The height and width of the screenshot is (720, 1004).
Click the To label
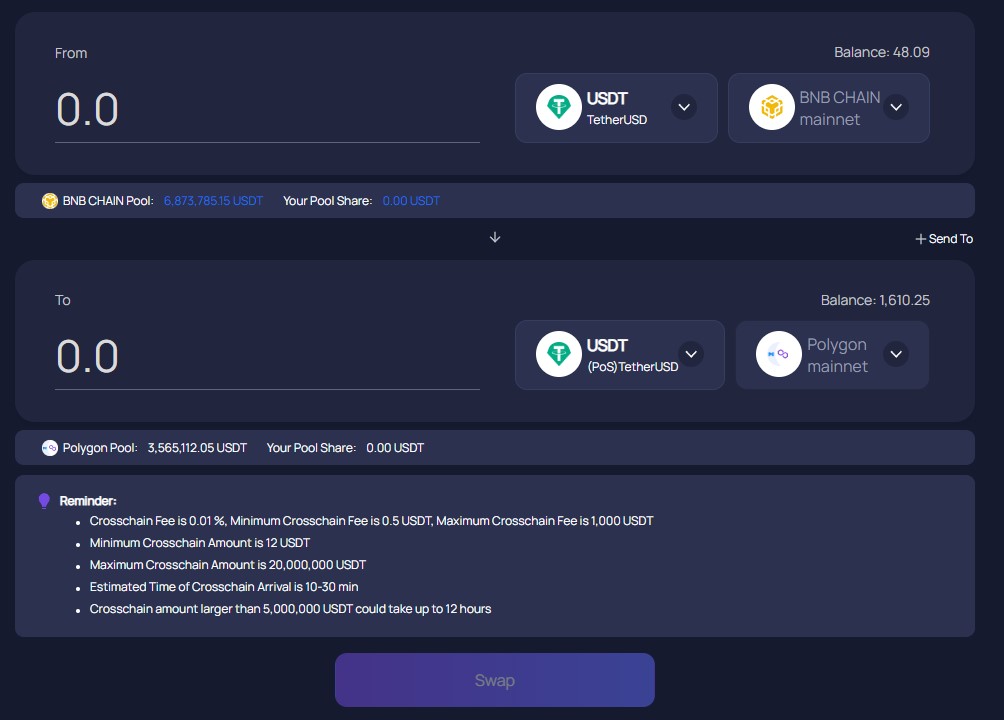tap(63, 300)
